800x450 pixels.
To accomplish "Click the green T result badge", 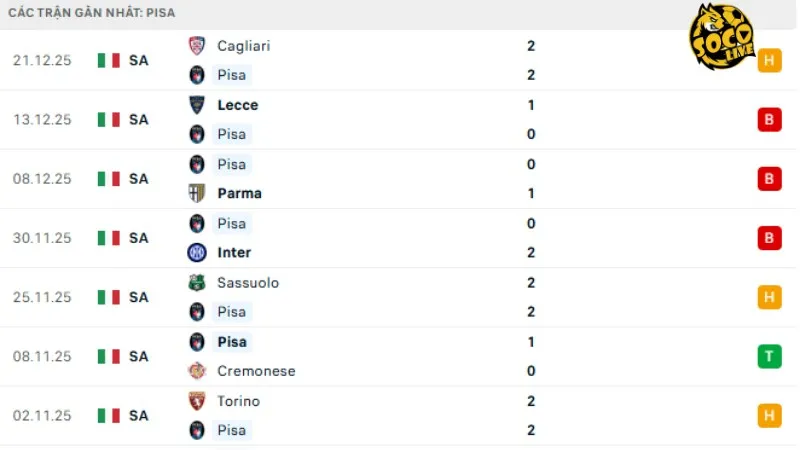I will pyautogui.click(x=769, y=356).
